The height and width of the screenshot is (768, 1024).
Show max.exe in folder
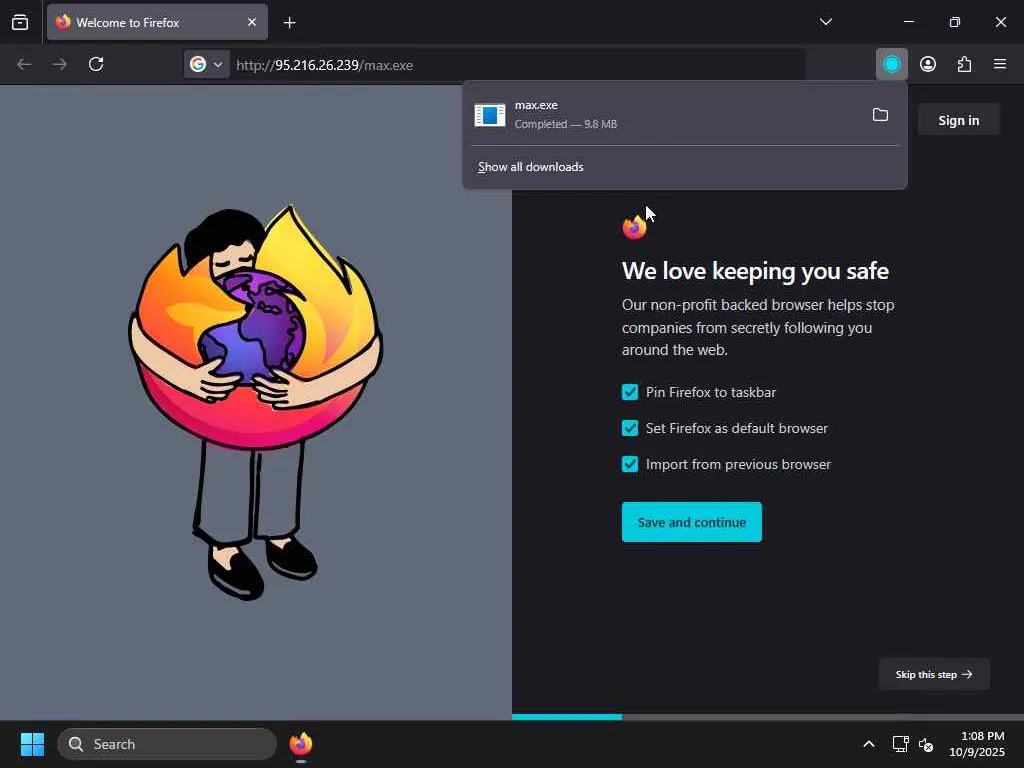click(x=880, y=115)
